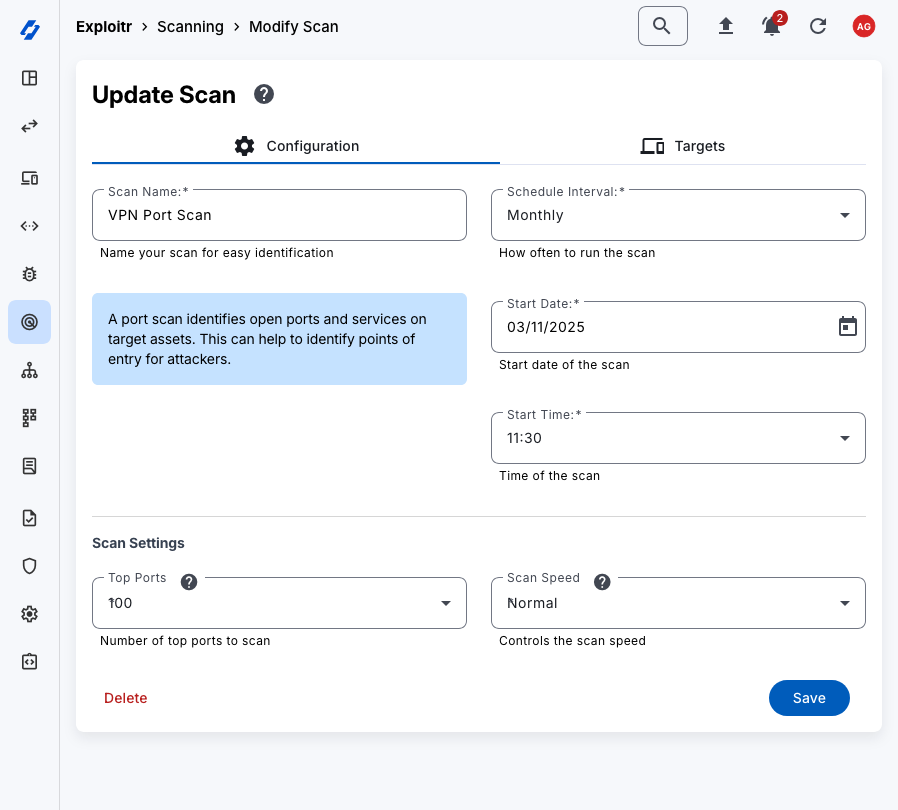Click the shield icon in sidebar
This screenshot has height=810, width=898.
pyautogui.click(x=30, y=566)
